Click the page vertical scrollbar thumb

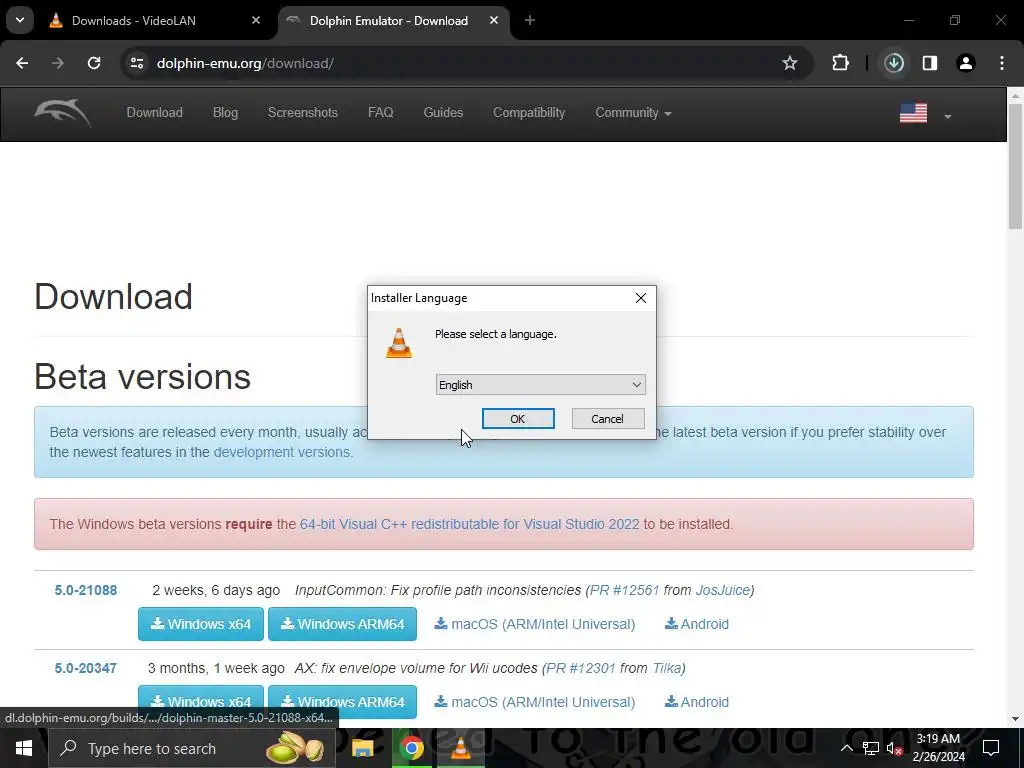tap(1016, 167)
